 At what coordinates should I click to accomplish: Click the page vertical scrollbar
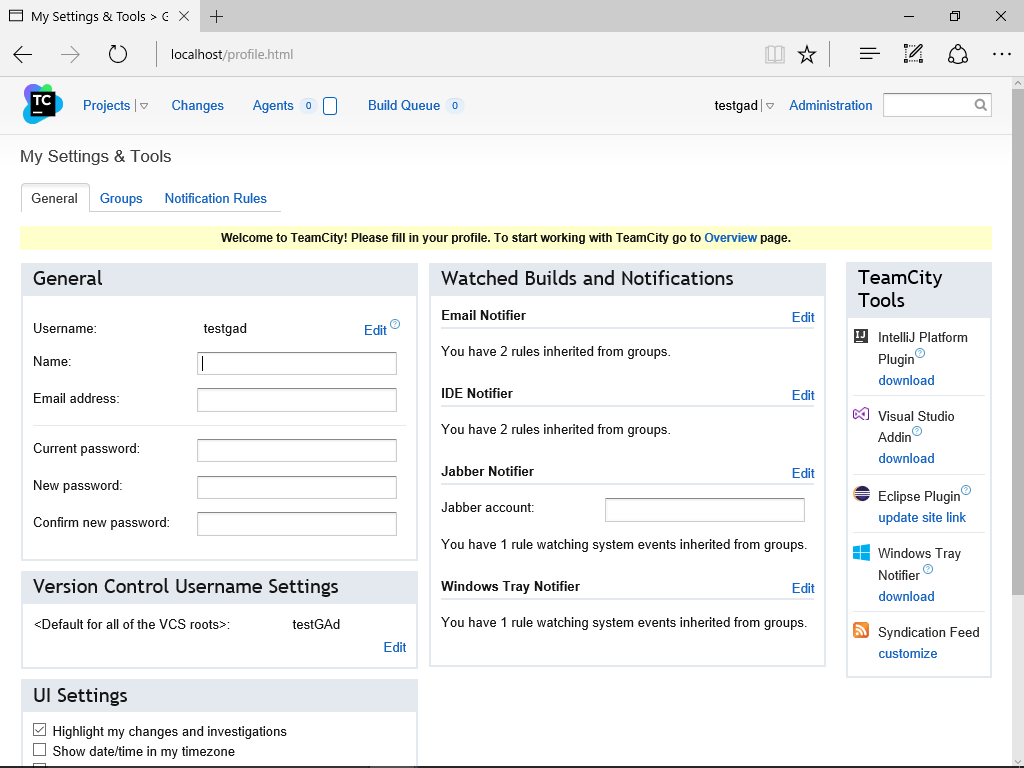1017,342
